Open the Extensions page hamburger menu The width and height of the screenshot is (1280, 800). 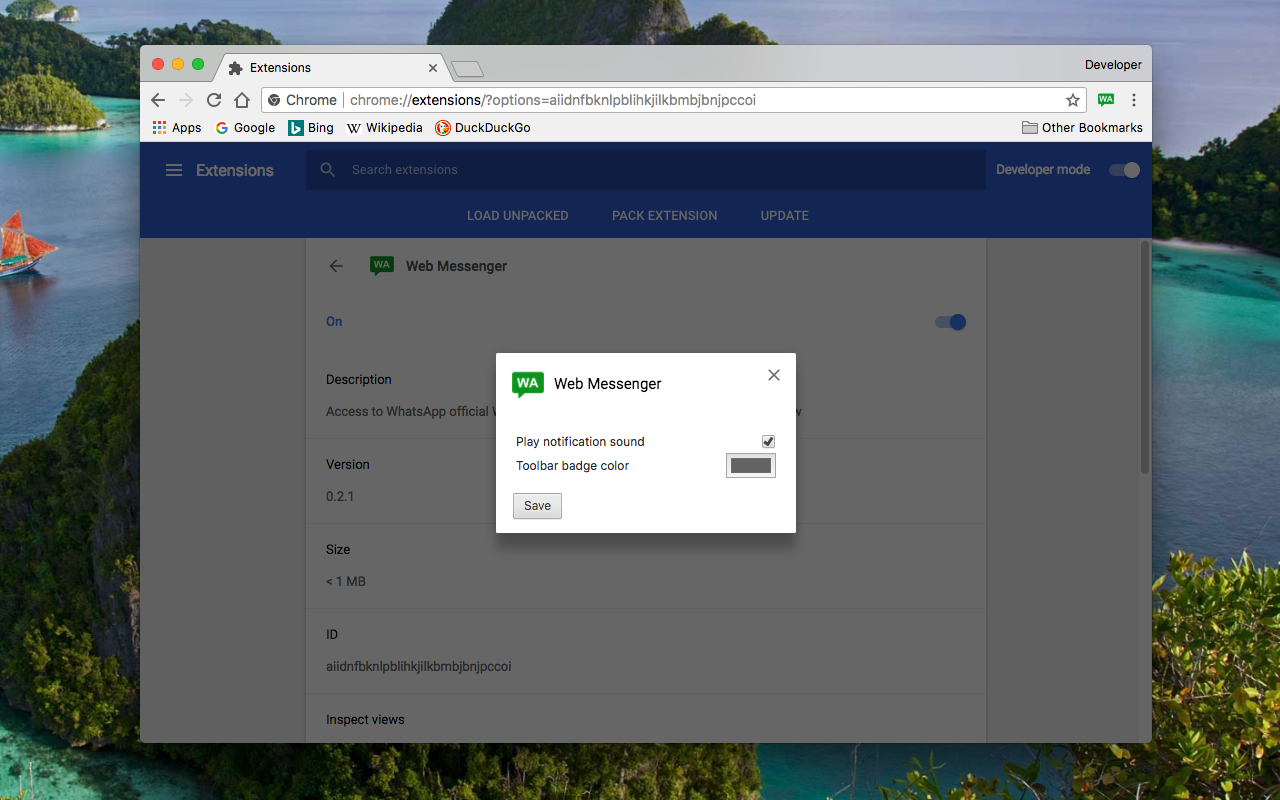click(173, 170)
